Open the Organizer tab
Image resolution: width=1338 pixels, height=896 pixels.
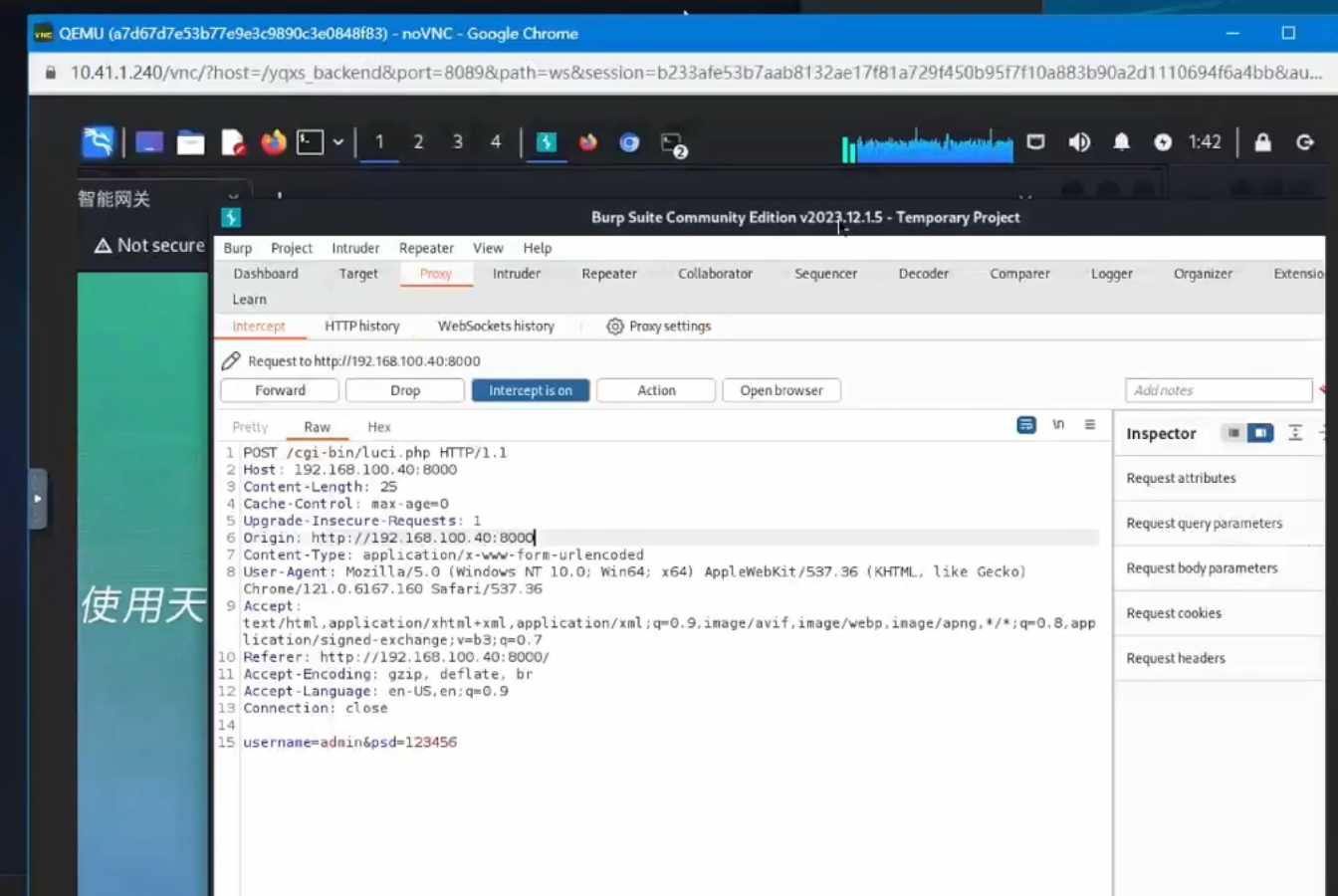click(1203, 274)
